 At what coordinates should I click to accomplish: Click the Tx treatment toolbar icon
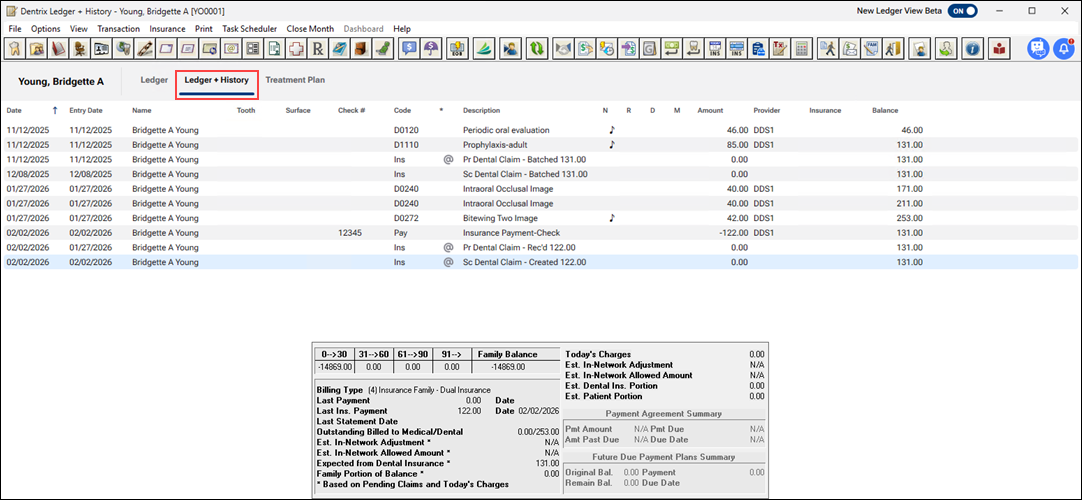pyautogui.click(x=780, y=48)
